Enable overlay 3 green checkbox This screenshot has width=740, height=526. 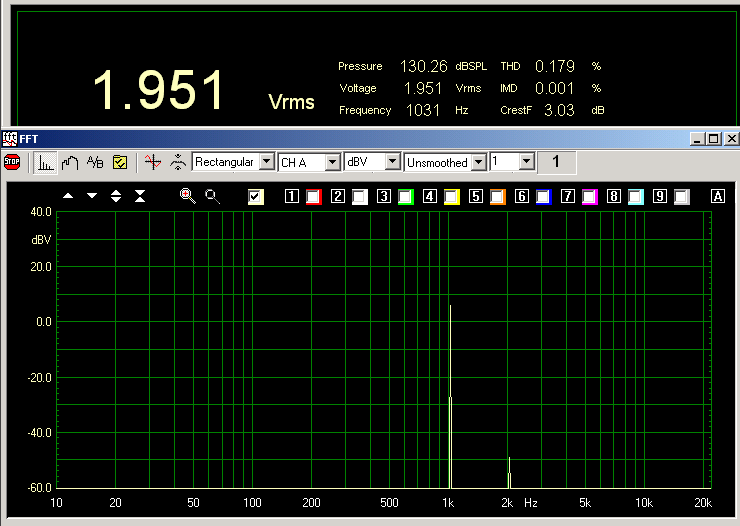tap(405, 197)
